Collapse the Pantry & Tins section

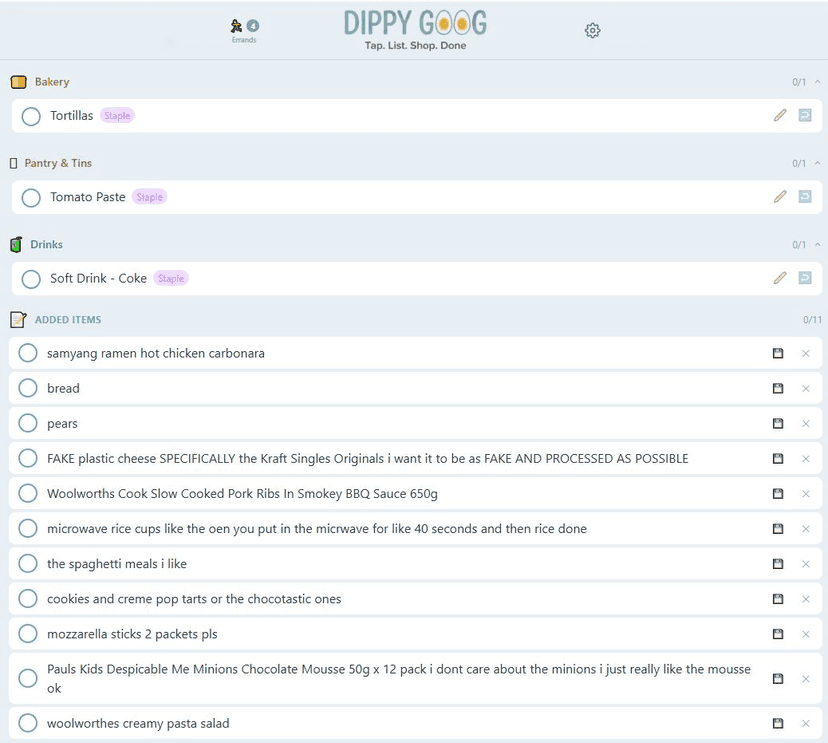817,163
